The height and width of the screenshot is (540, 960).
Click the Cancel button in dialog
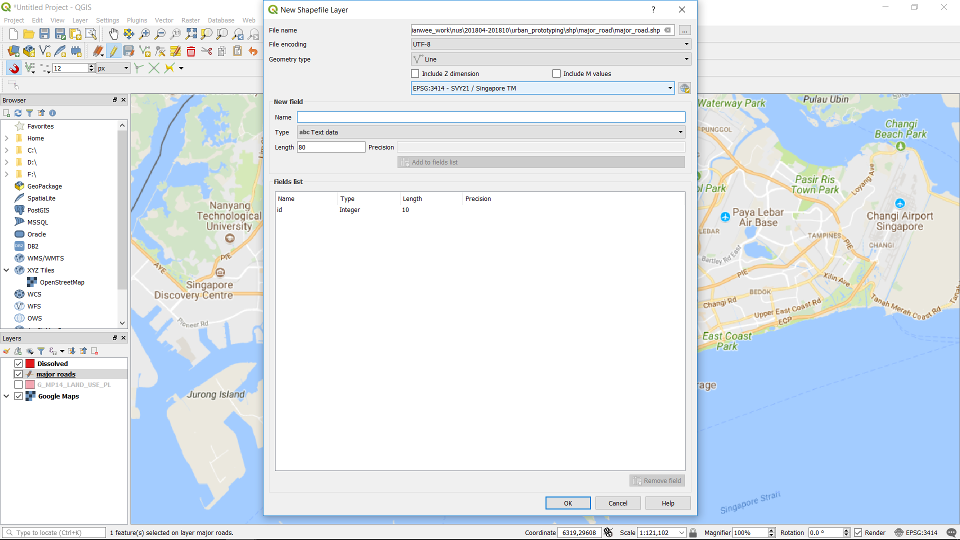[x=618, y=503]
